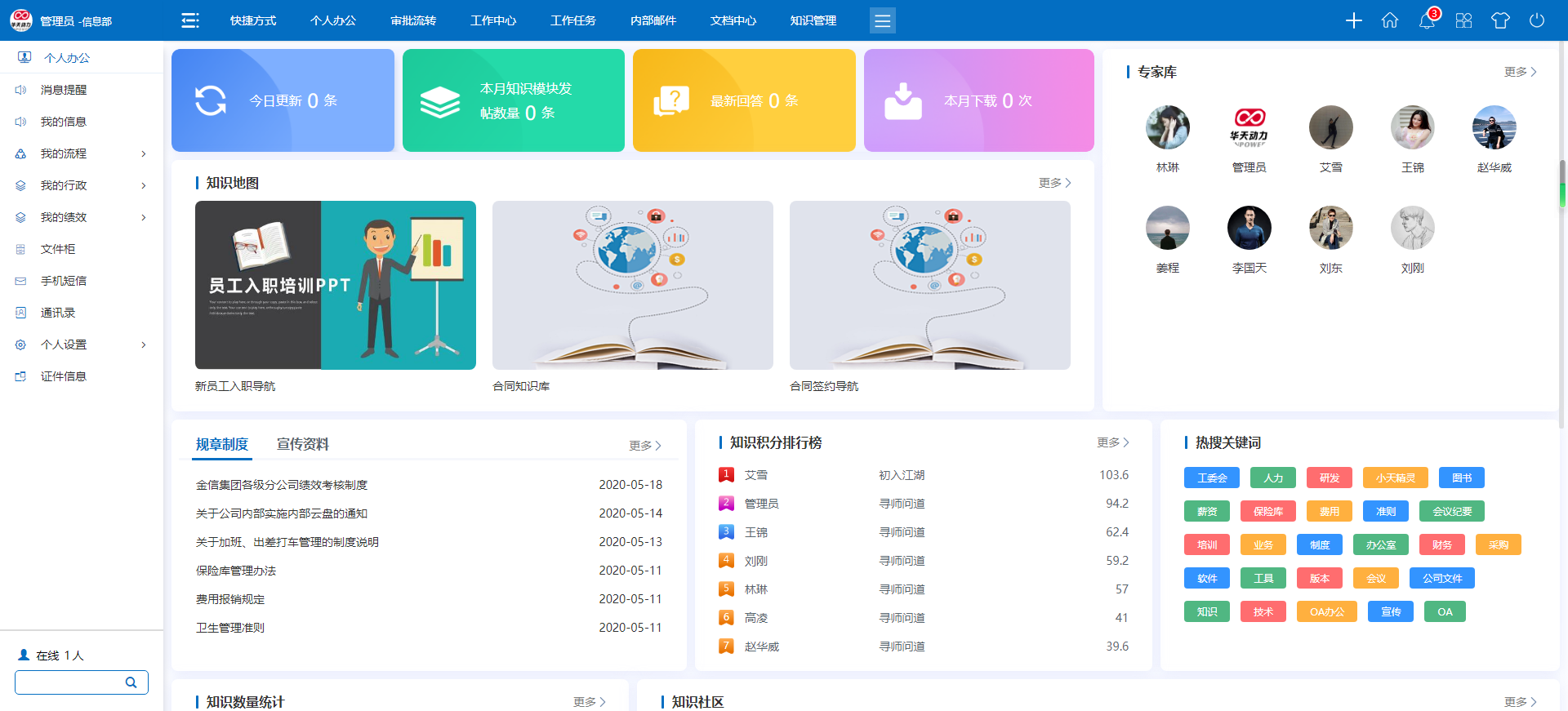
Task: Click the plus icon in header
Action: coord(1353,20)
